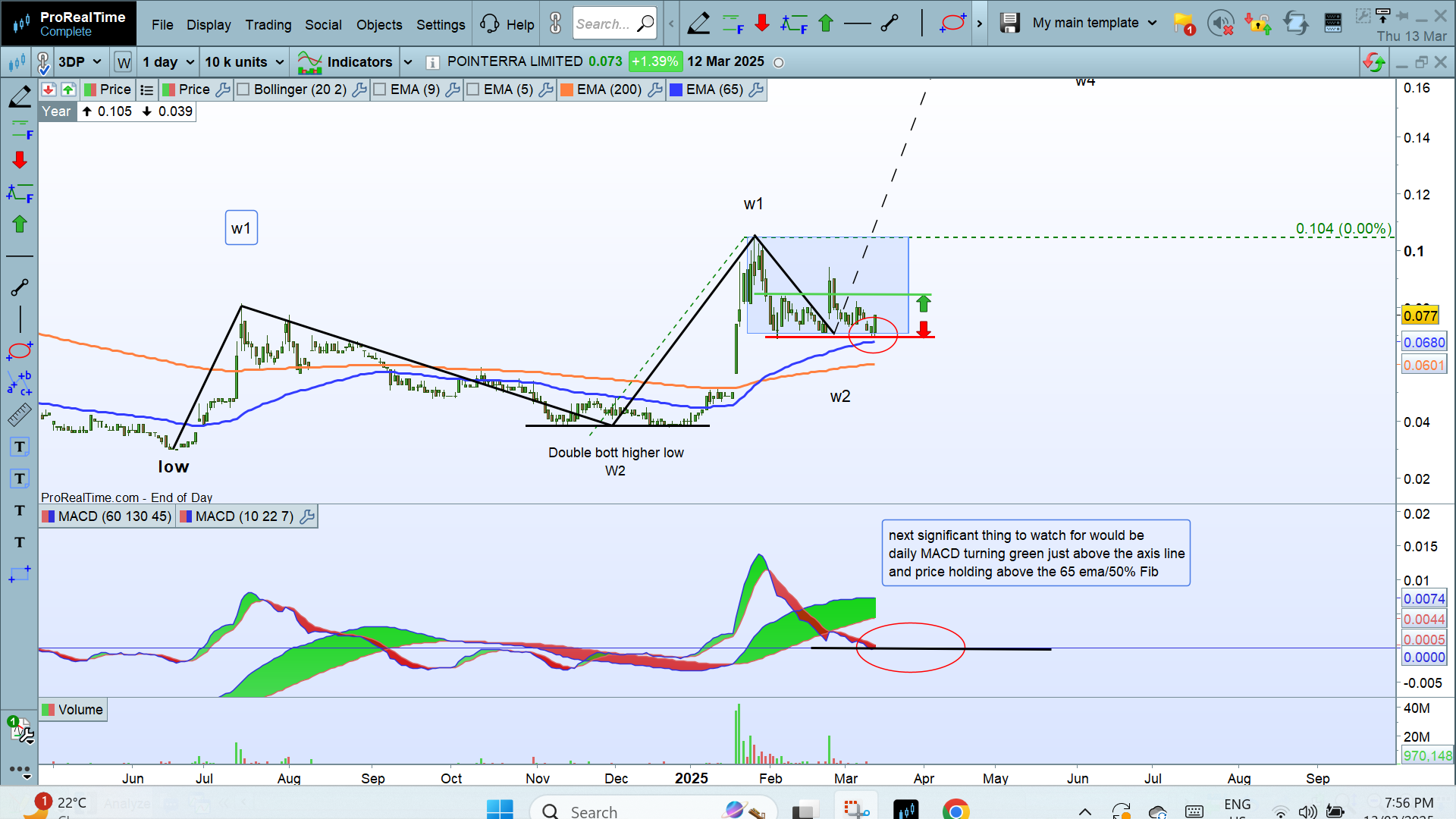The width and height of the screenshot is (1456, 819).
Task: Open the My main template dropdown
Action: tap(1095, 24)
